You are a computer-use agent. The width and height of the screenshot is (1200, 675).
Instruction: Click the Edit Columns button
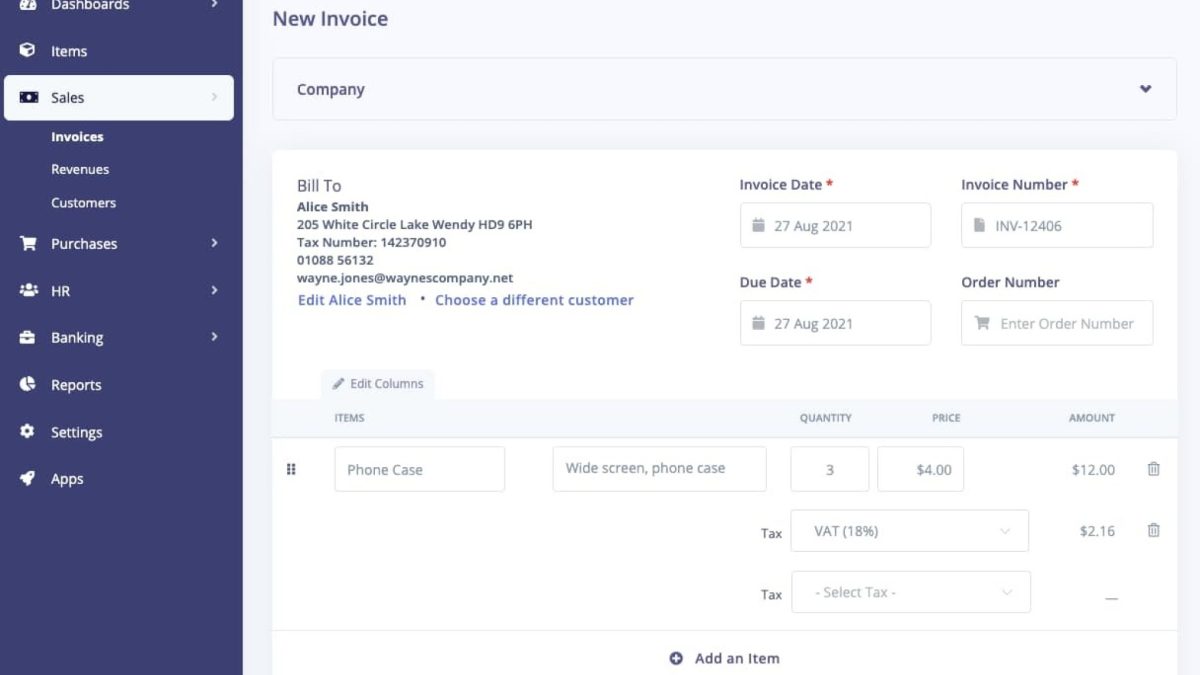(x=378, y=383)
